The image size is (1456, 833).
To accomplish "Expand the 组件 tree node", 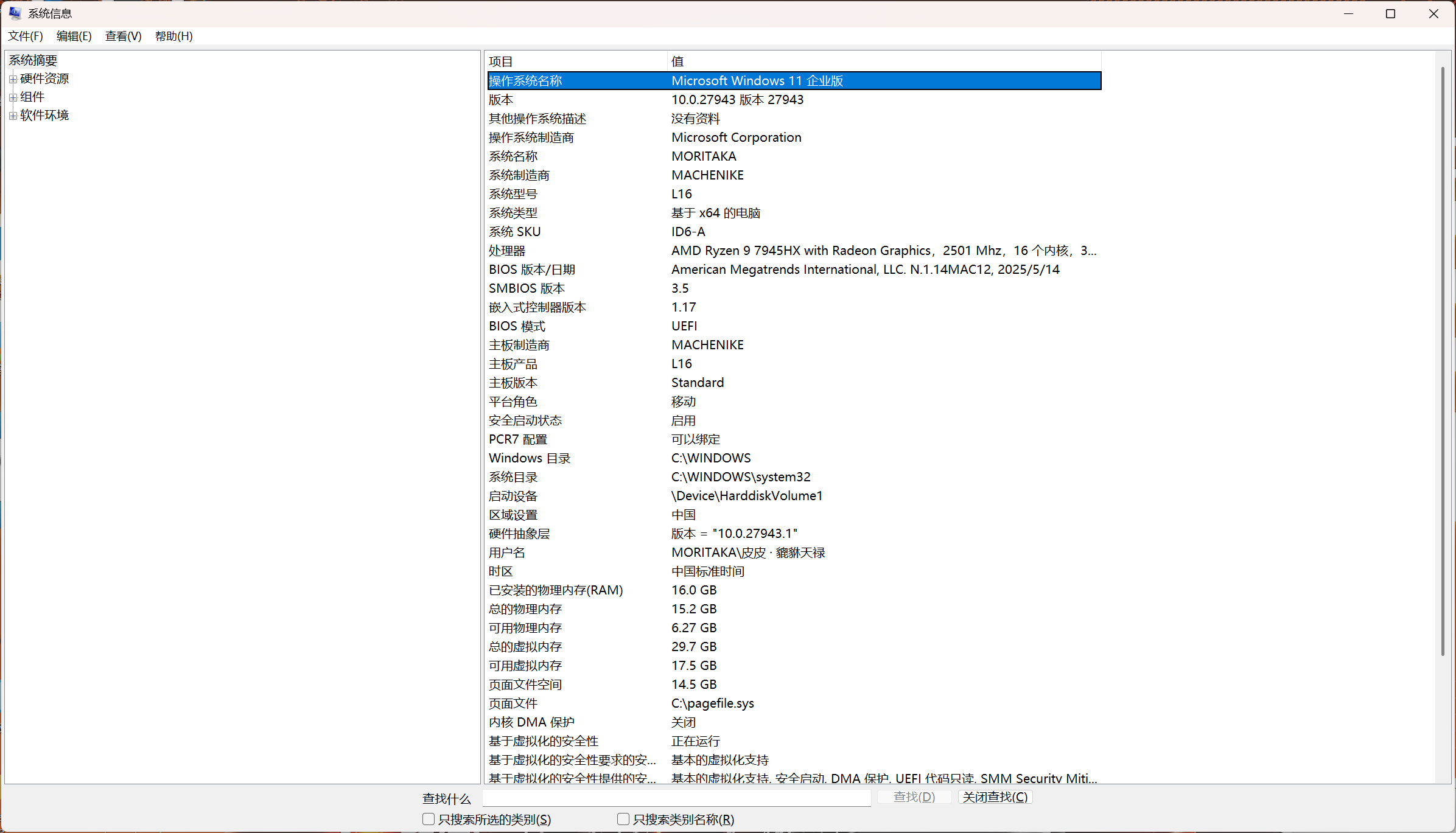I will click(x=13, y=97).
